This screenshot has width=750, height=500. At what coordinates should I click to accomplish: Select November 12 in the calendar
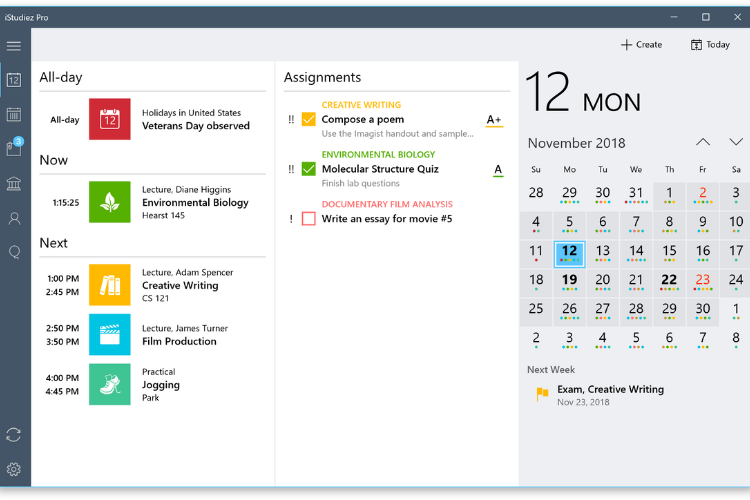(x=569, y=254)
